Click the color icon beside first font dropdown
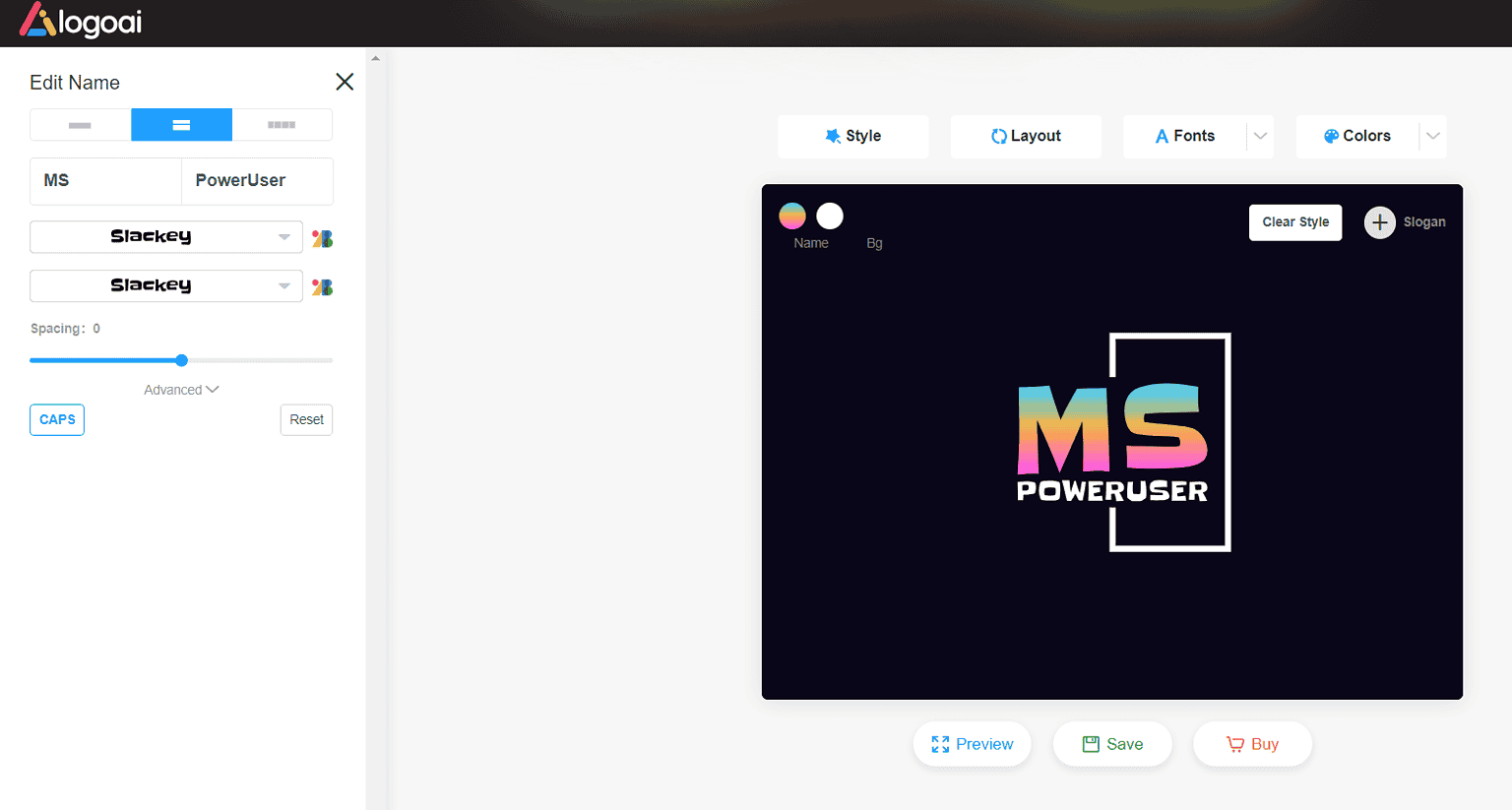Viewport: 1512px width, 810px height. 322,238
